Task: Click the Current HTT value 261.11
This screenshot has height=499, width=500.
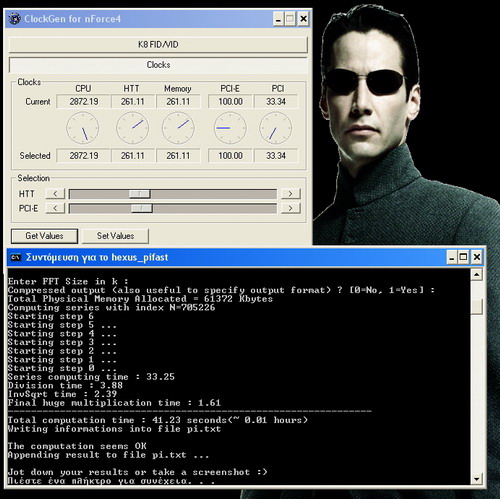Action: [133, 102]
